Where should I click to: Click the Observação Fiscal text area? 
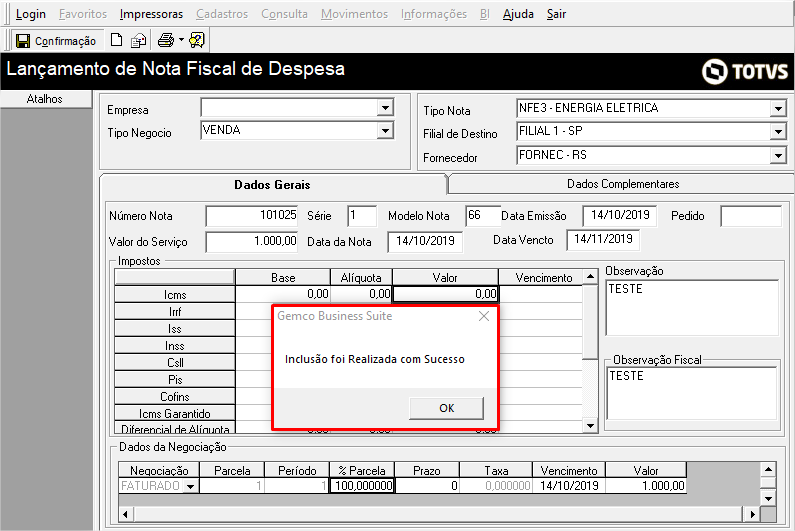pyautogui.click(x=692, y=393)
